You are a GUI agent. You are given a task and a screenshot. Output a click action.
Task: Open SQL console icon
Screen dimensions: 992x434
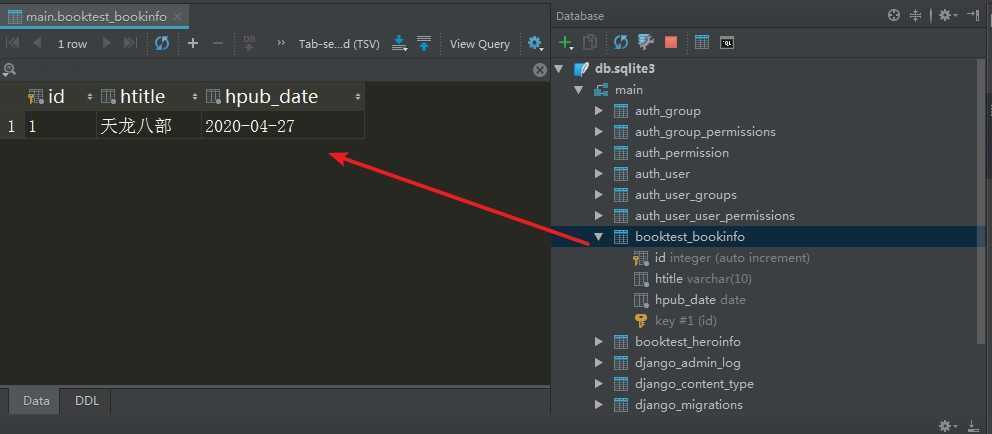(x=727, y=42)
